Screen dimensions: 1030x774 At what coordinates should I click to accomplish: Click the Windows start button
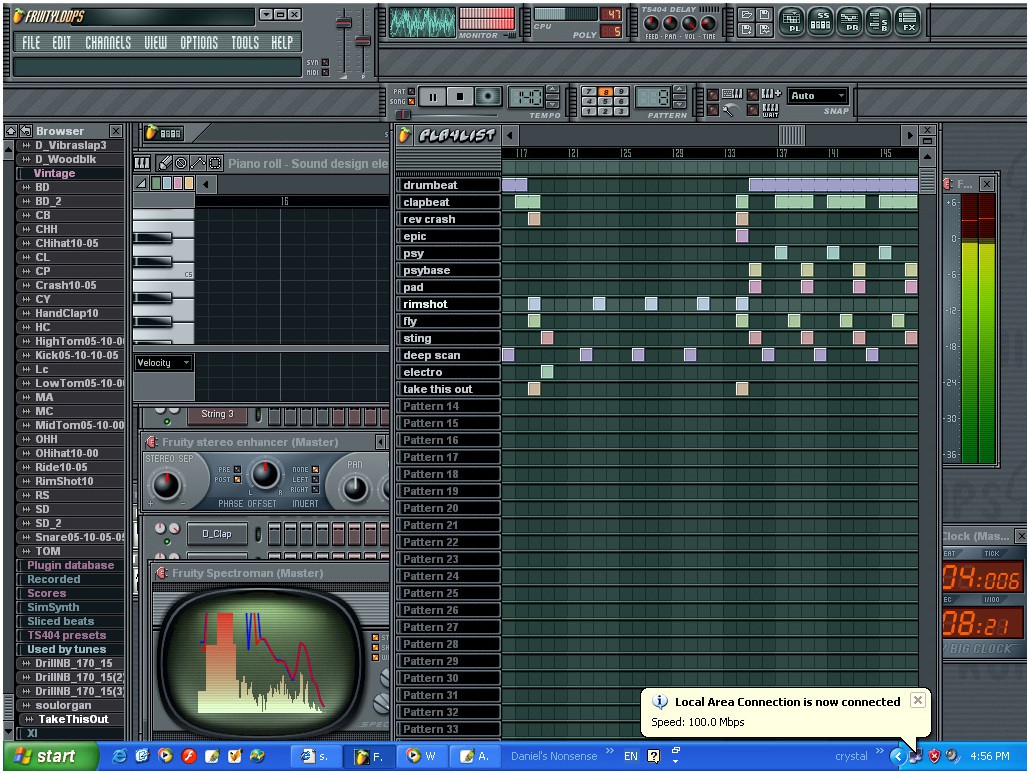tap(51, 756)
